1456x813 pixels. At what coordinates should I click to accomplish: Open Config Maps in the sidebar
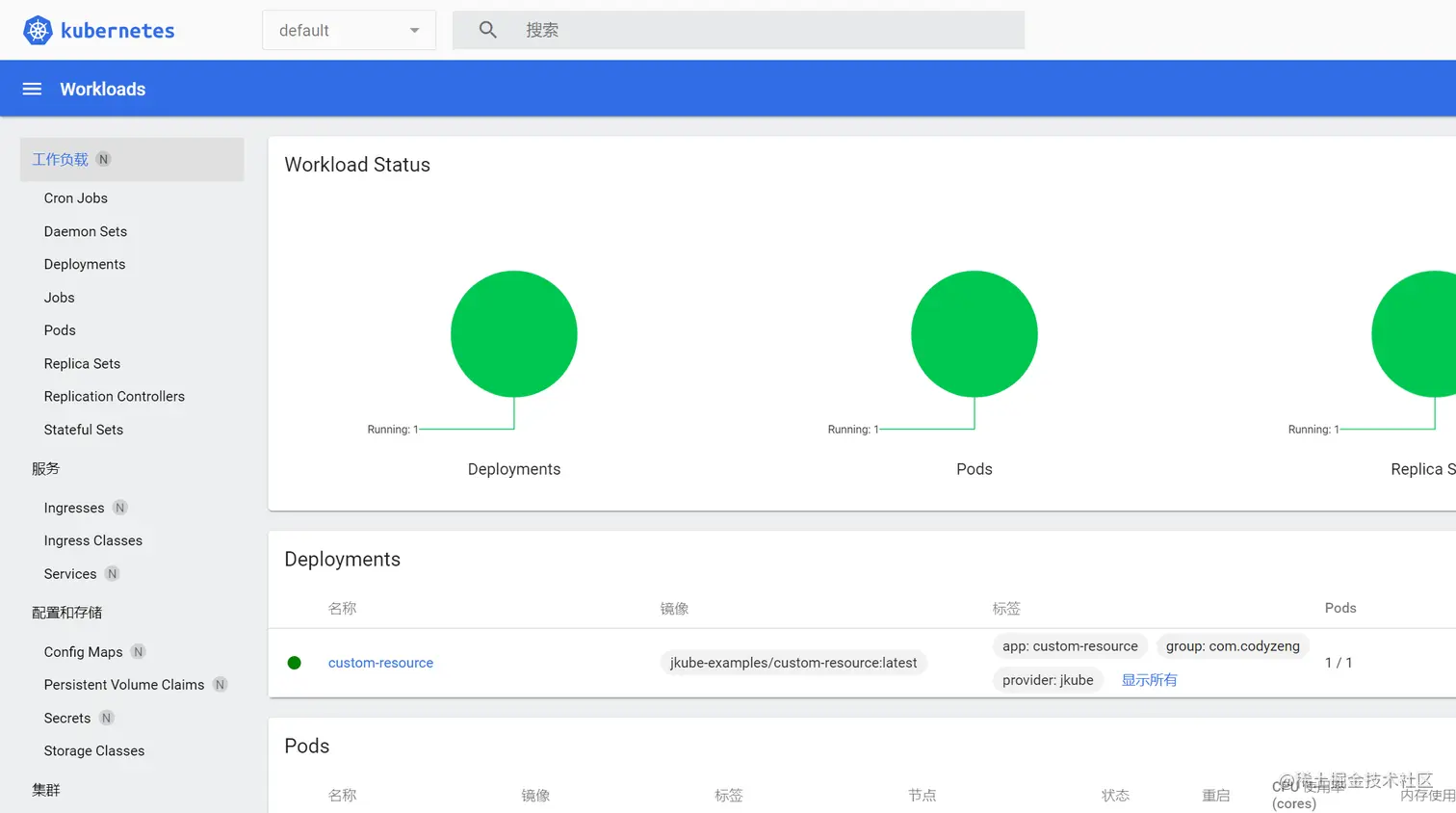tap(83, 652)
